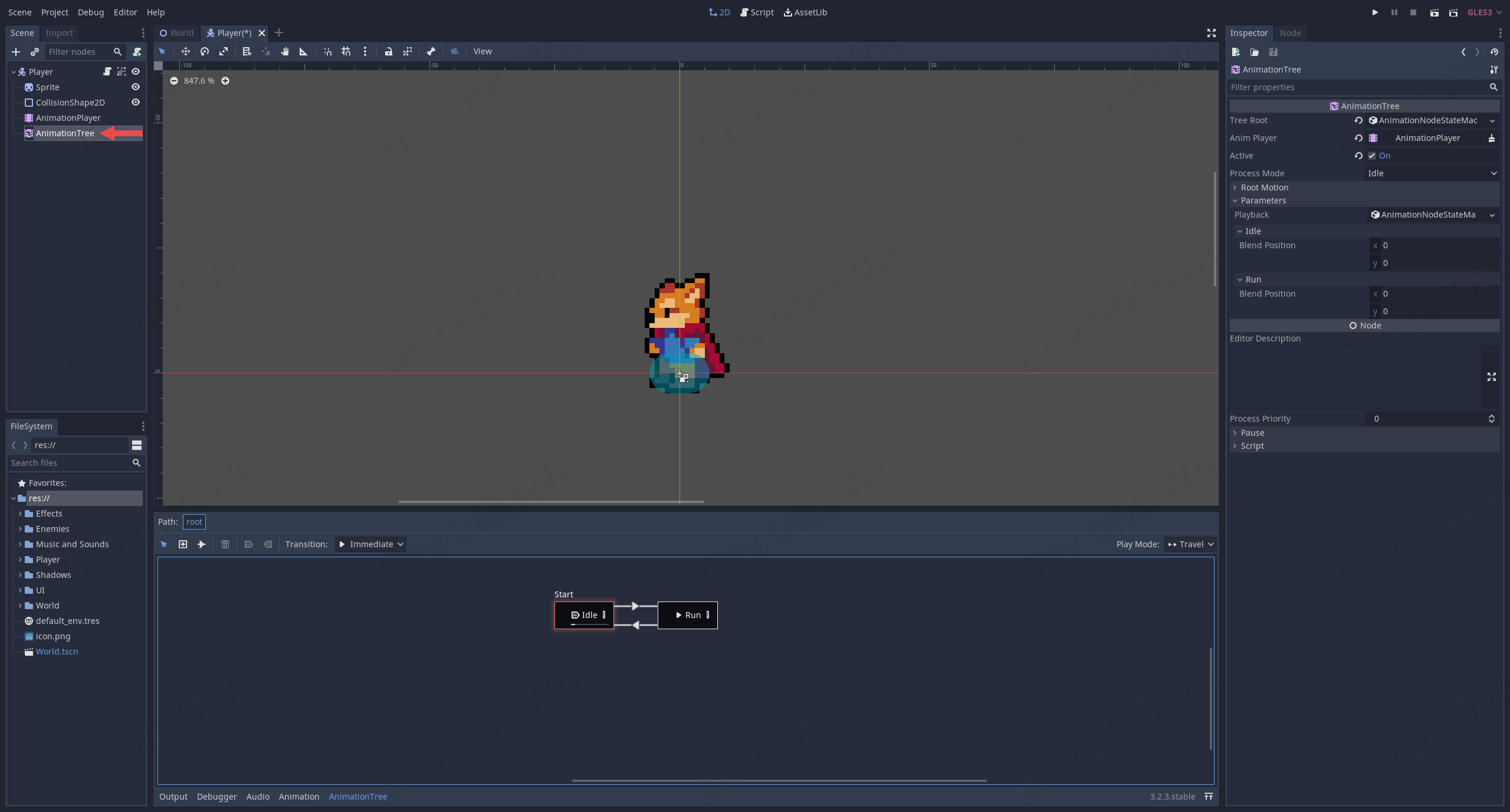
Task: Open the Animation bottom panel
Action: click(x=298, y=797)
